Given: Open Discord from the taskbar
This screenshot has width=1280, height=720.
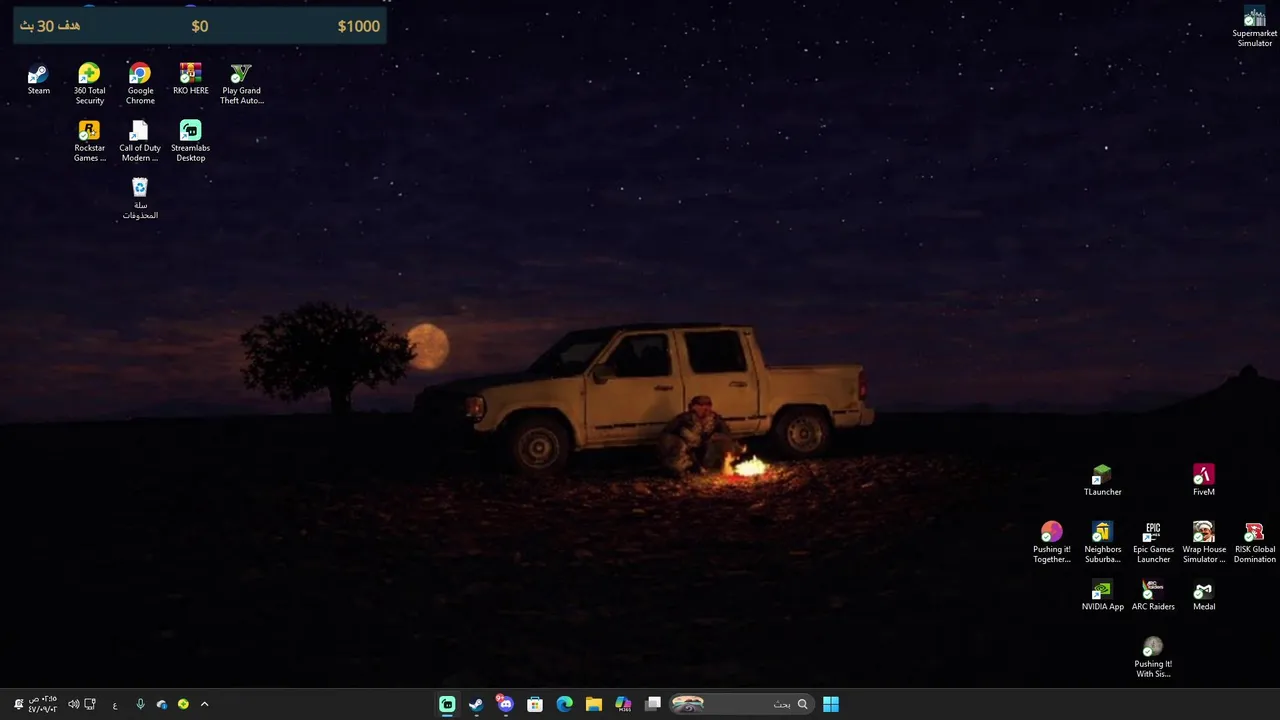Looking at the screenshot, I should [x=505, y=704].
